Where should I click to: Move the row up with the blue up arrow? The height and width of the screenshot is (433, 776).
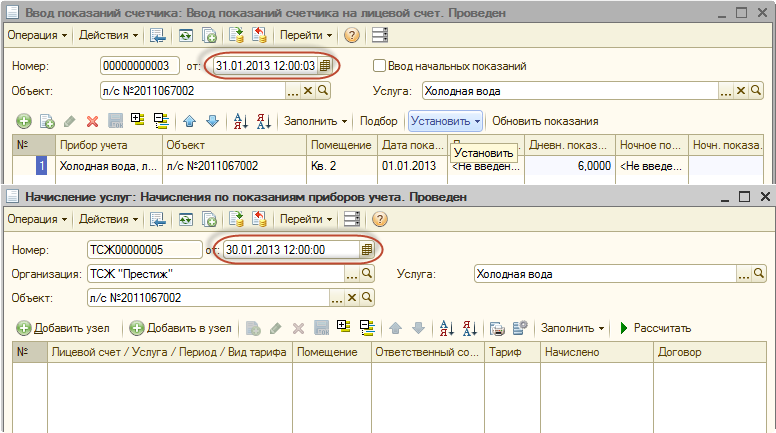tap(190, 121)
